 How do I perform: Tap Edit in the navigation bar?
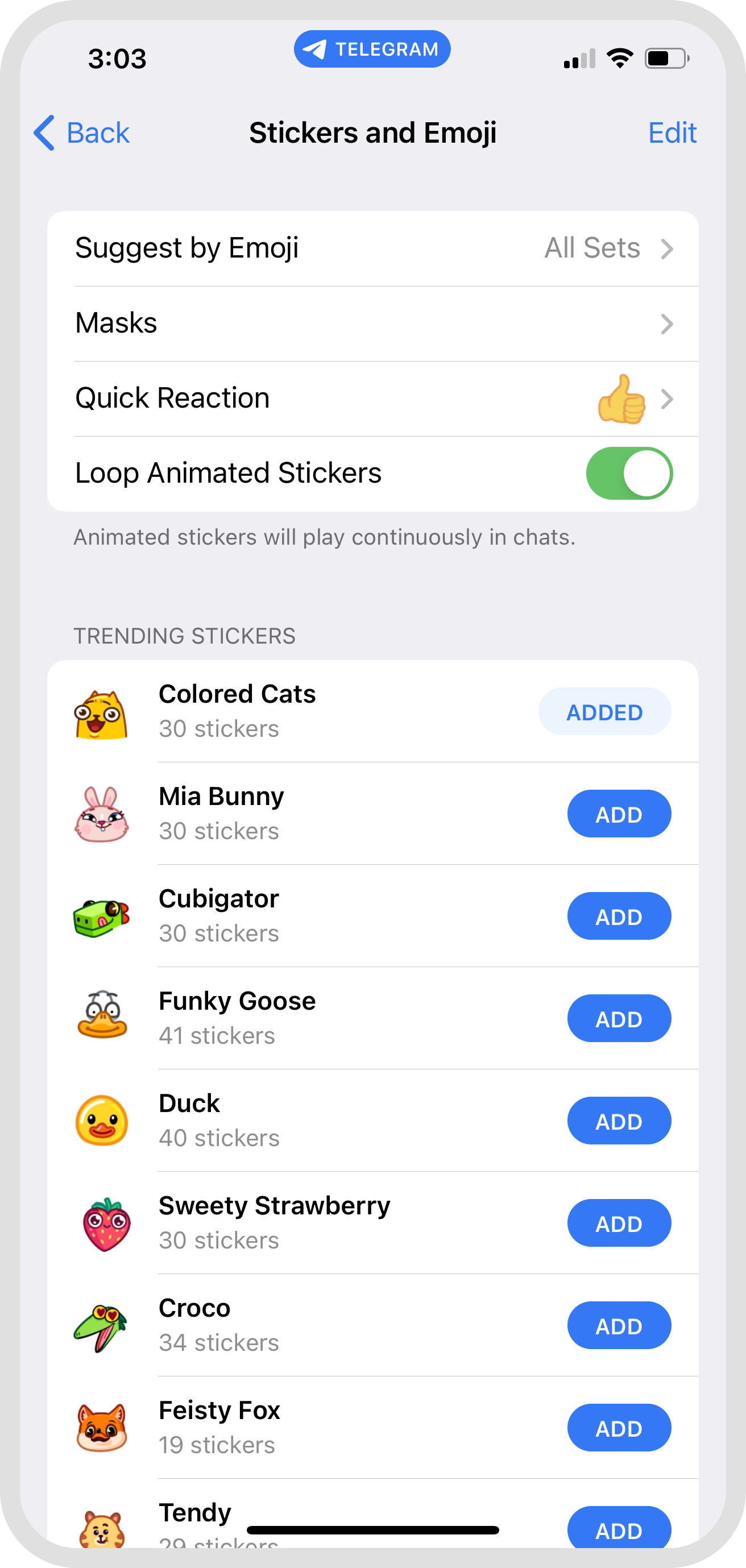[672, 132]
